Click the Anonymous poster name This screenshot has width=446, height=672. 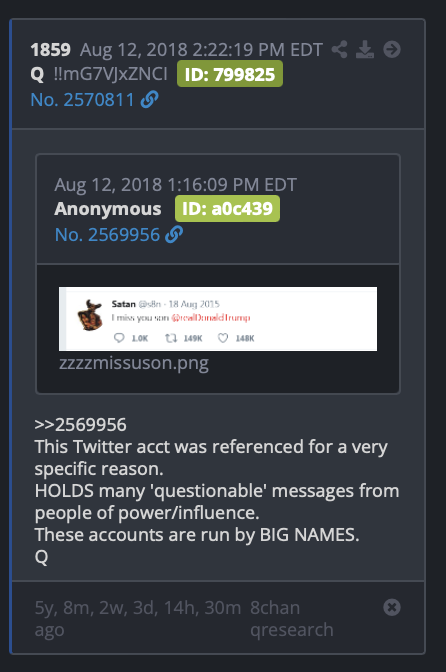tap(108, 209)
